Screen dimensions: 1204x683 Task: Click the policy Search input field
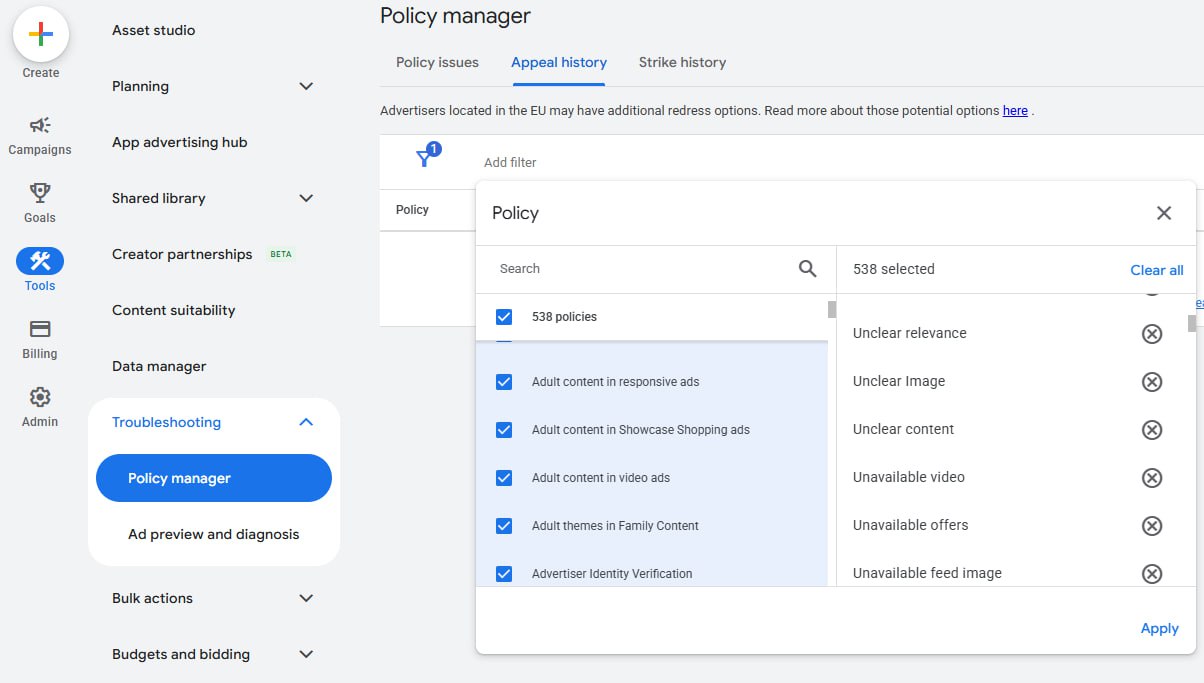[640, 269]
